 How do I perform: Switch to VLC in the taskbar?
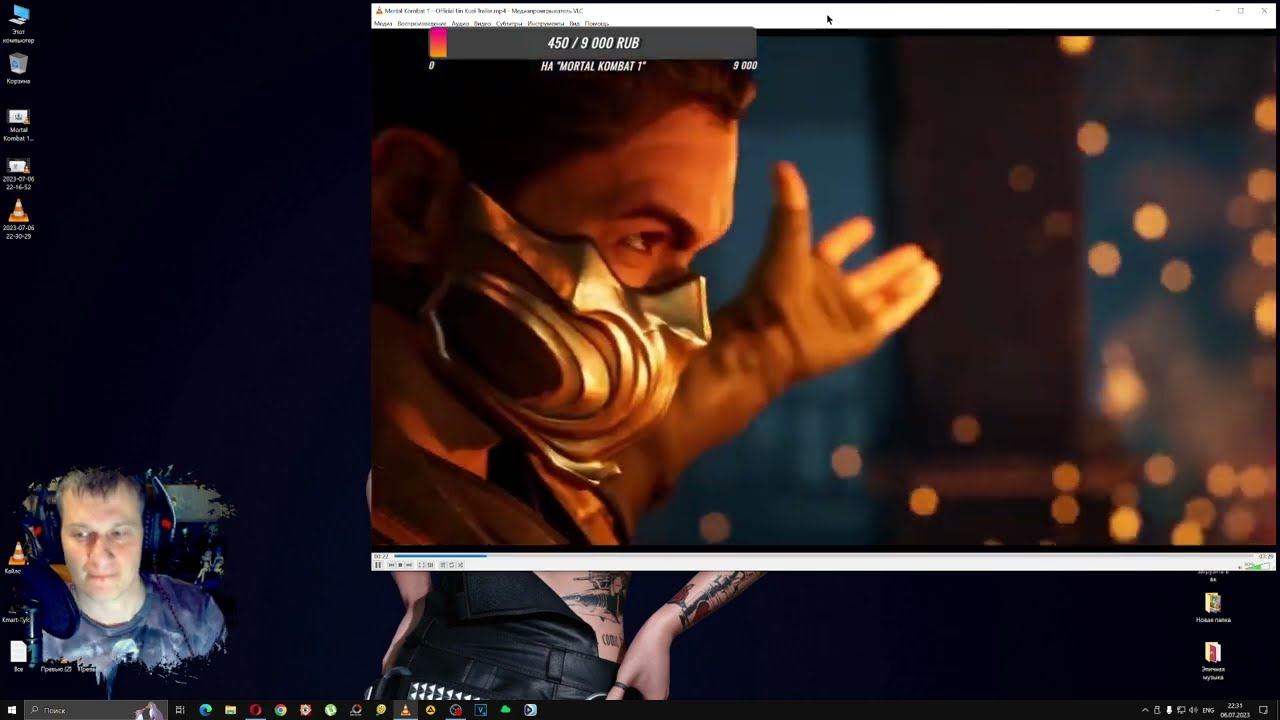coord(405,710)
